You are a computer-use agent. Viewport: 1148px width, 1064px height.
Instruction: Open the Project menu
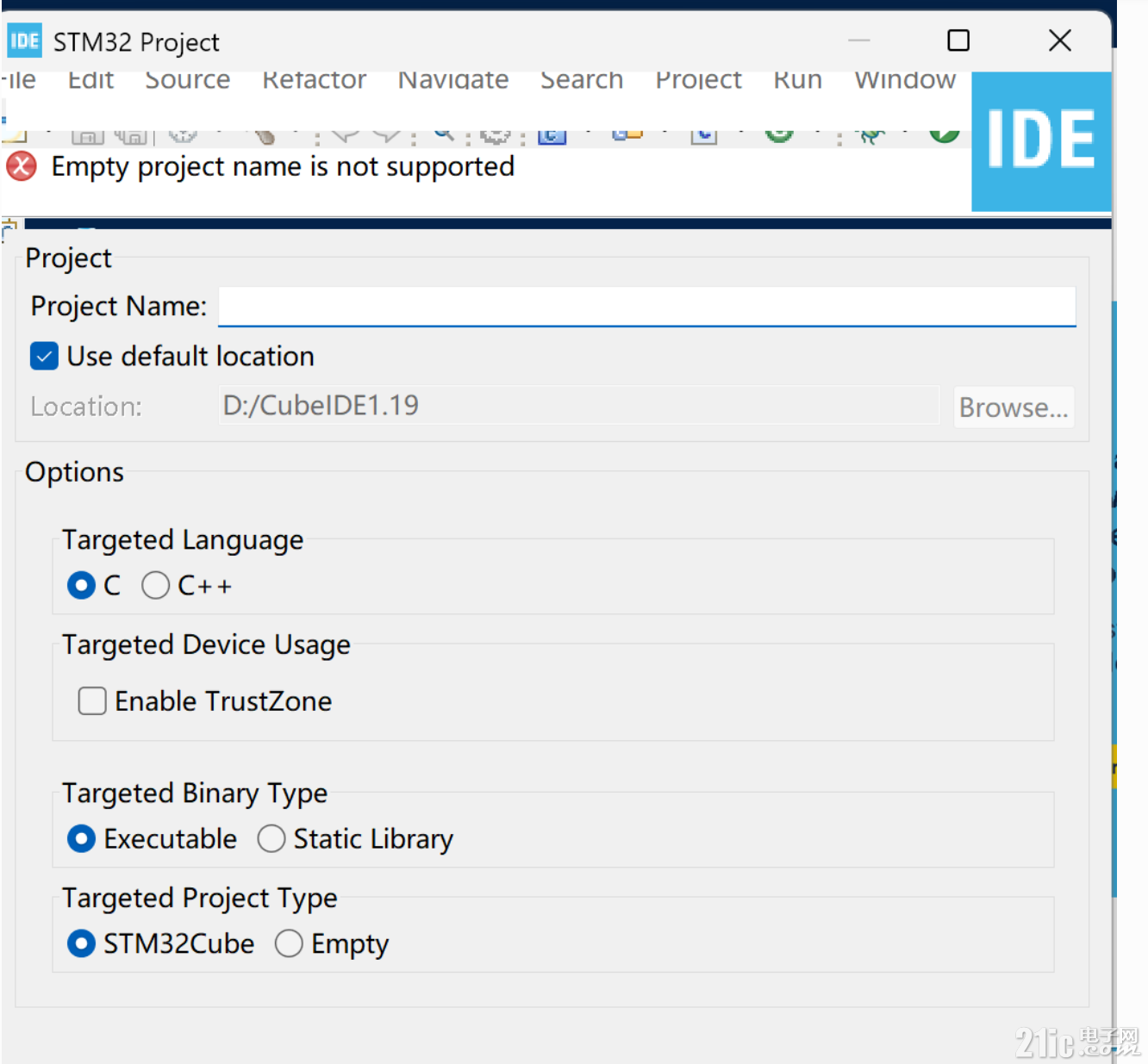pos(698,80)
